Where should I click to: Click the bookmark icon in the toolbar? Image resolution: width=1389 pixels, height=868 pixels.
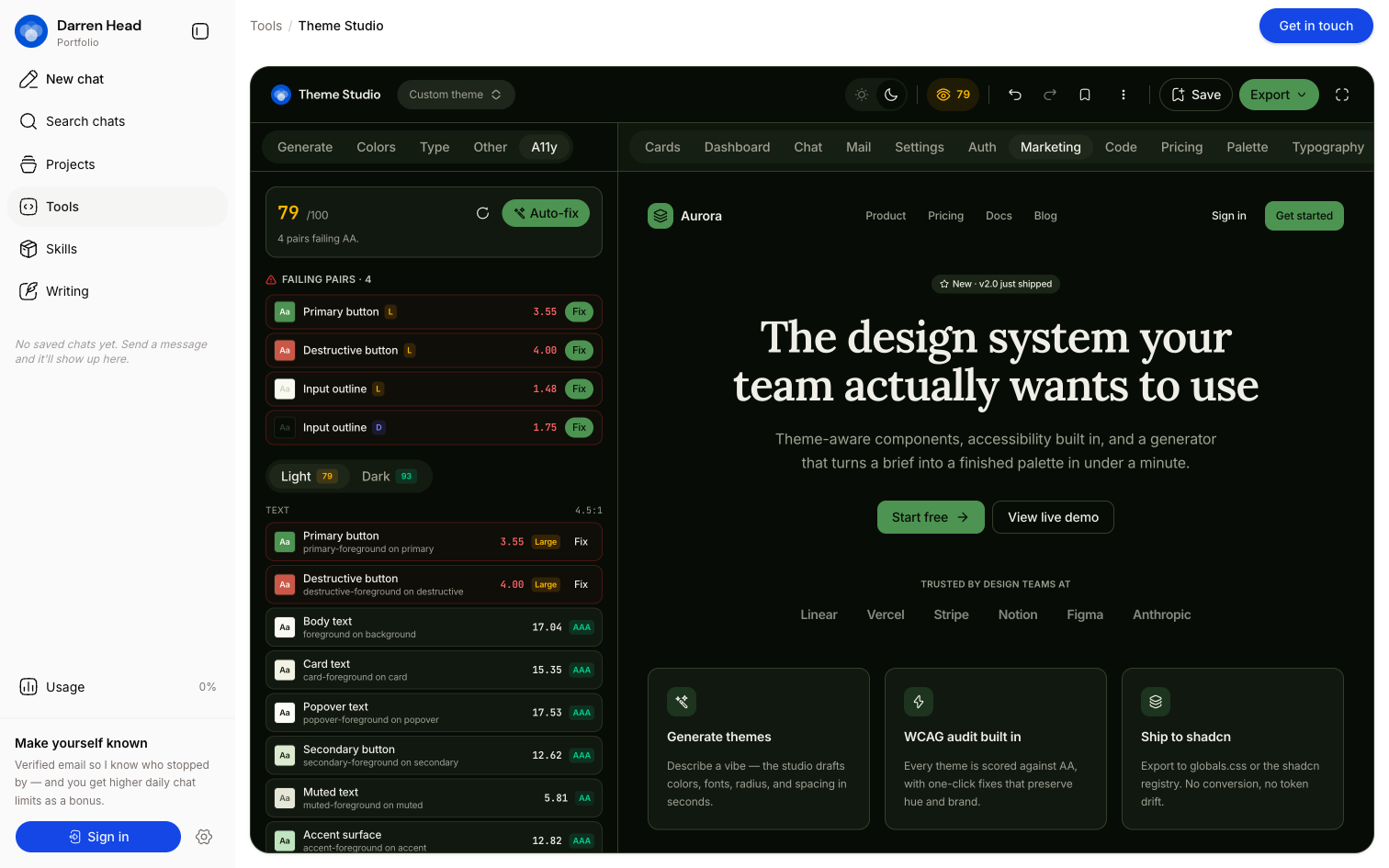click(1085, 95)
